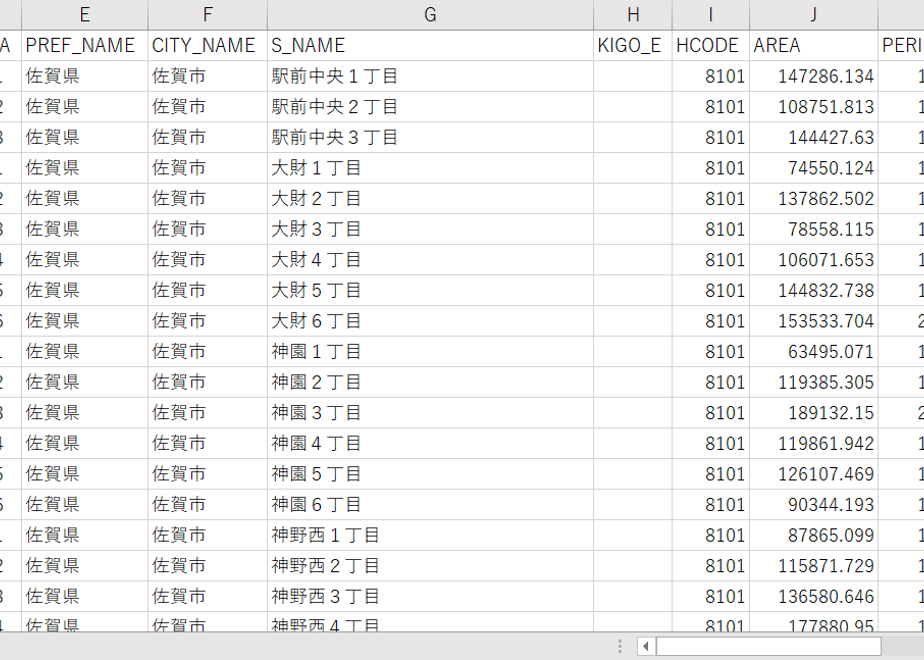Image resolution: width=924 pixels, height=660 pixels.
Task: Click AREA value 106071.653
Action: tap(814, 260)
